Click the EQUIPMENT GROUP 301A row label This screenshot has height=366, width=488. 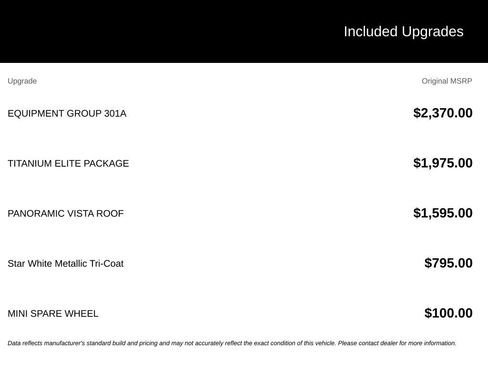(67, 114)
